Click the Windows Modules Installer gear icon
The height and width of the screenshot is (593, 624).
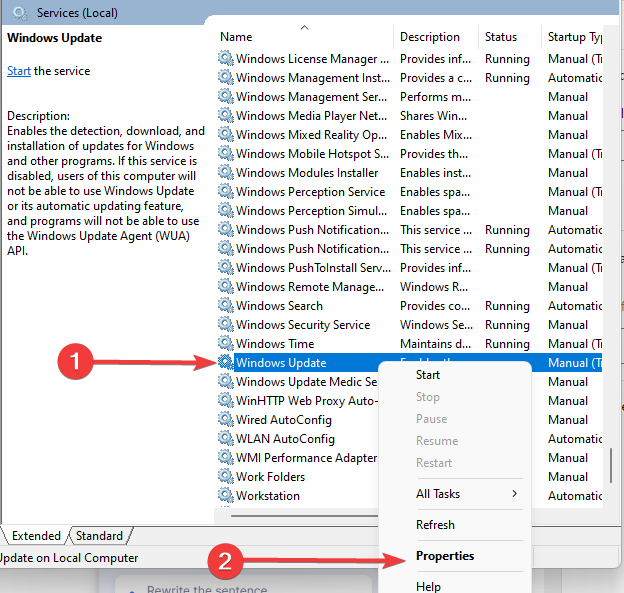point(226,172)
